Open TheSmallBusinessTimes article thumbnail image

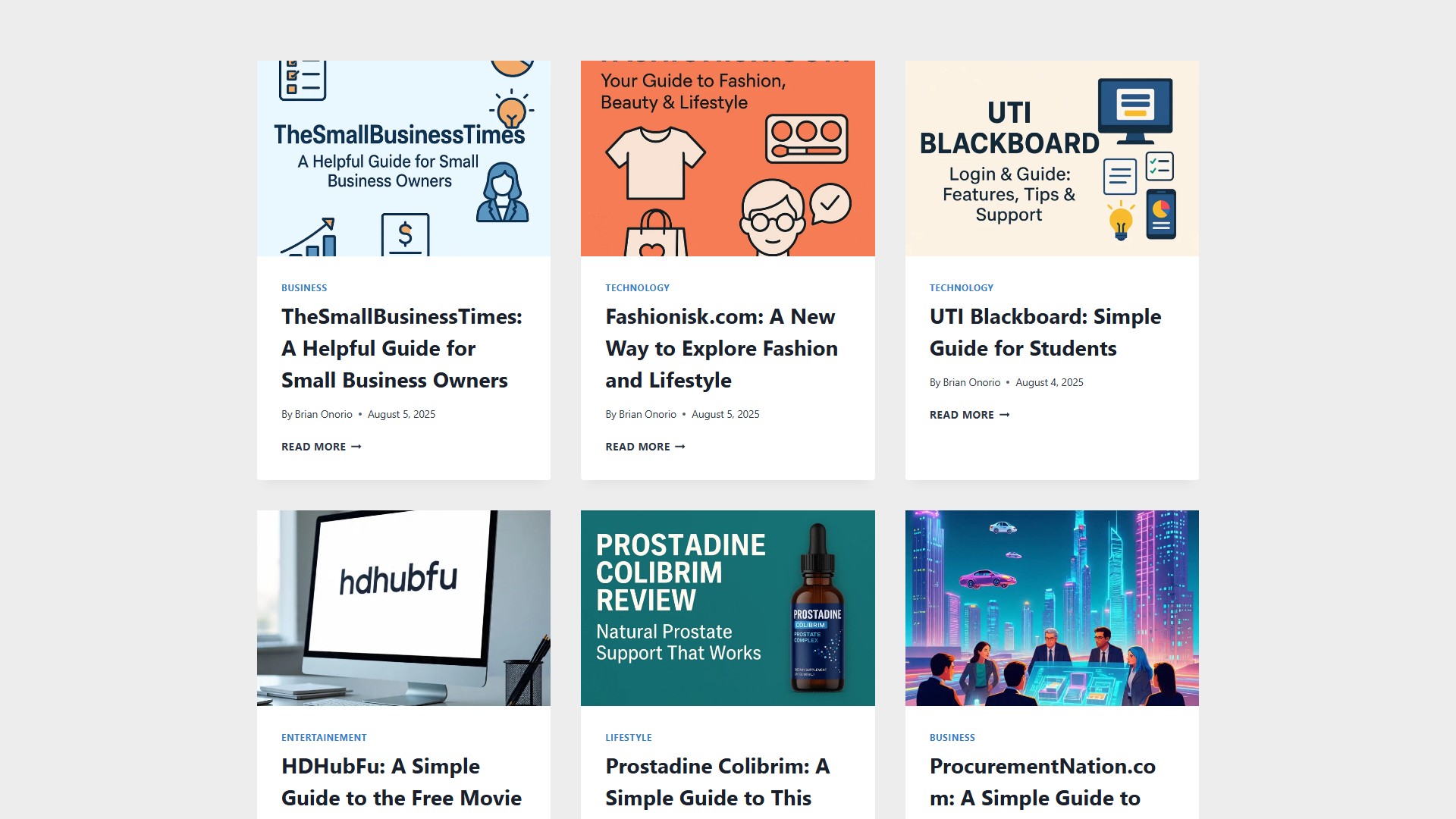click(403, 158)
